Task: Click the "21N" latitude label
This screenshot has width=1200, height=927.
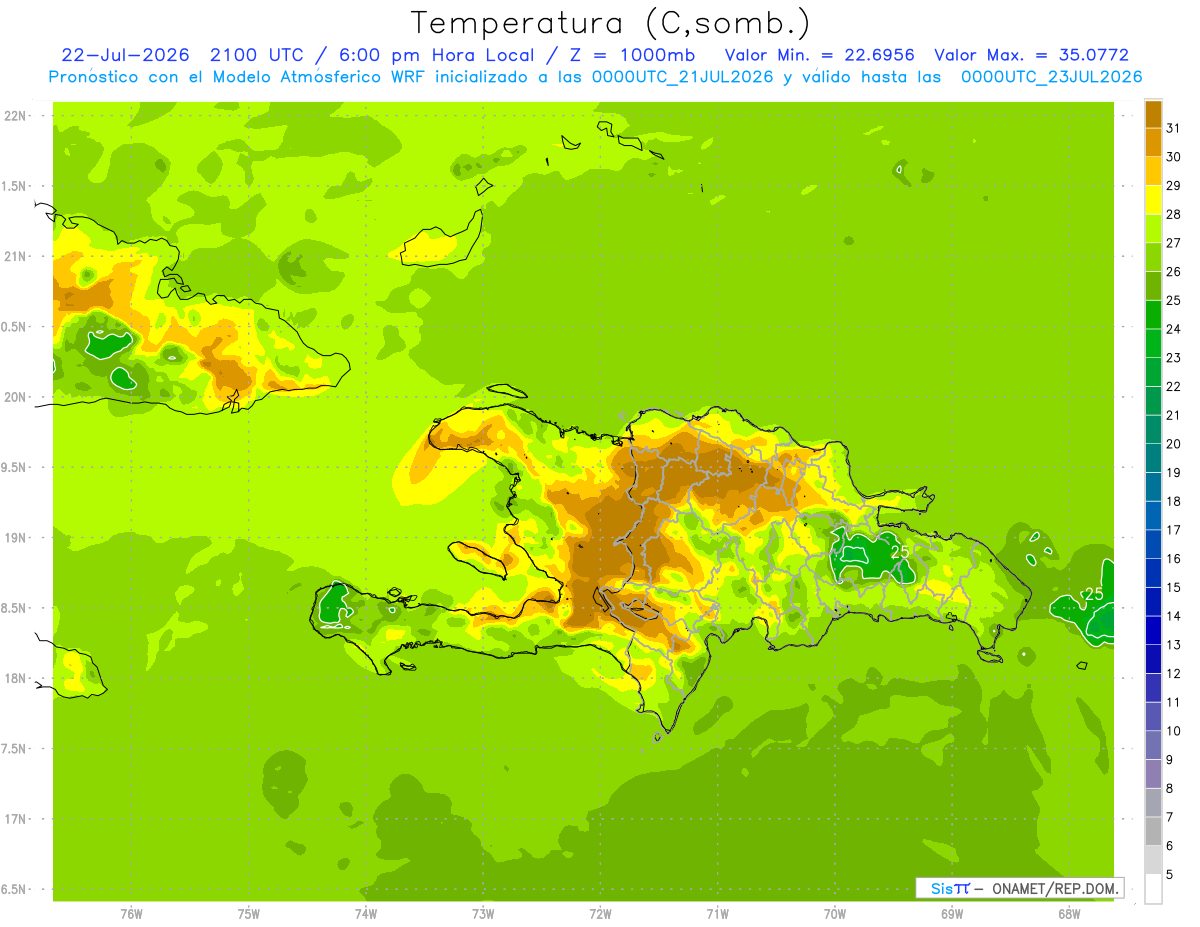Action: [x=16, y=257]
